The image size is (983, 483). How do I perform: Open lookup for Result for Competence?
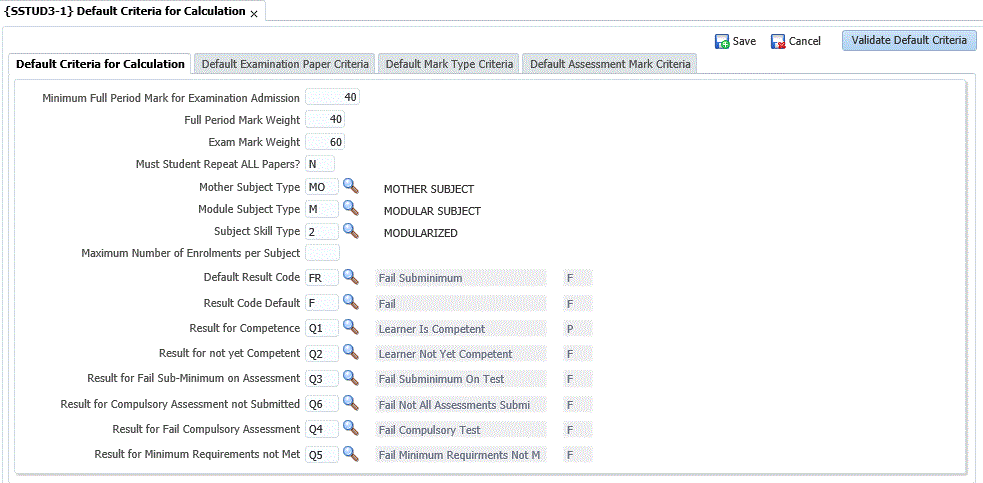point(350,327)
